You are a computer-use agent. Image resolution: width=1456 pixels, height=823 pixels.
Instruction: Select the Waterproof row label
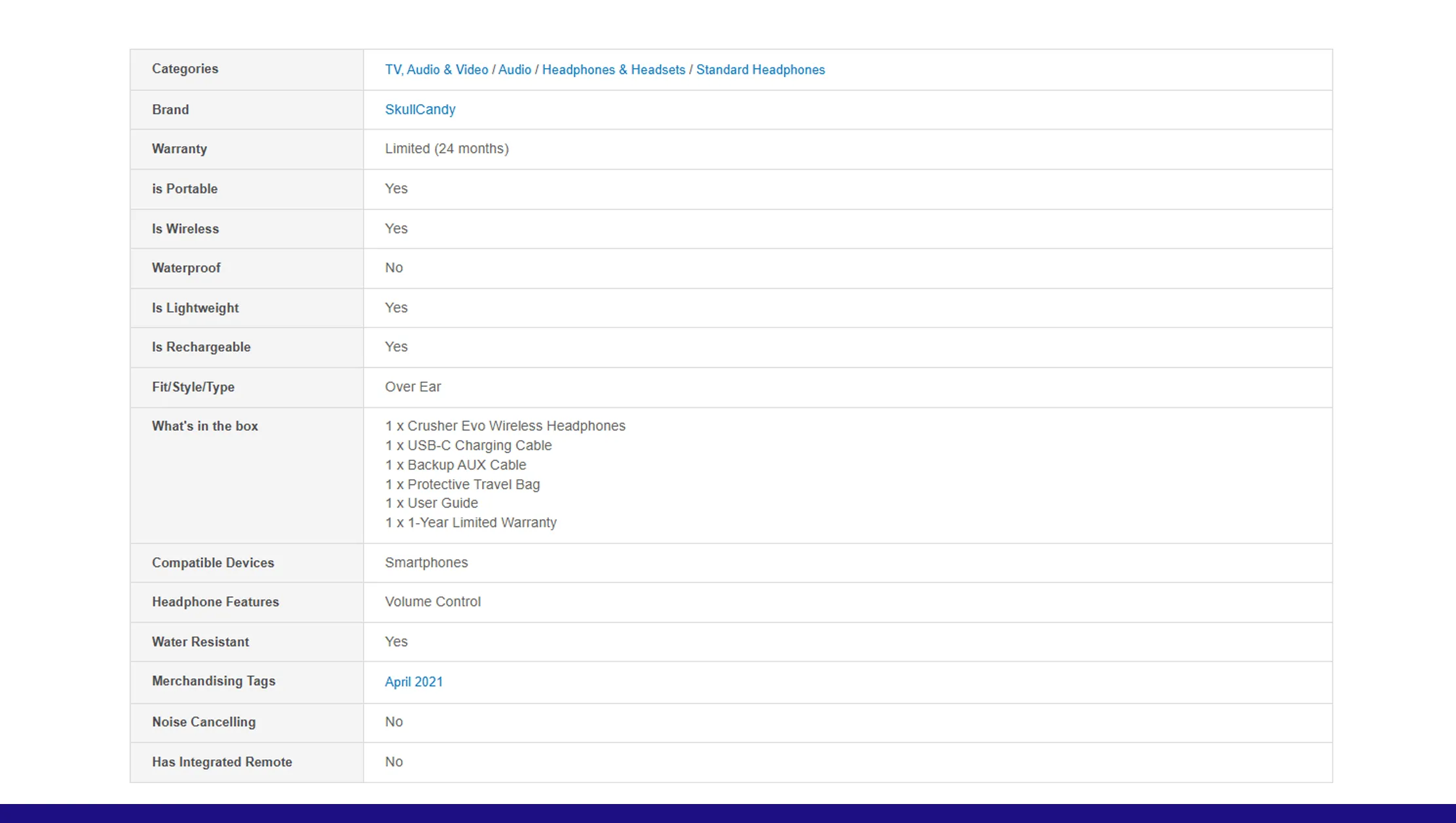click(187, 268)
